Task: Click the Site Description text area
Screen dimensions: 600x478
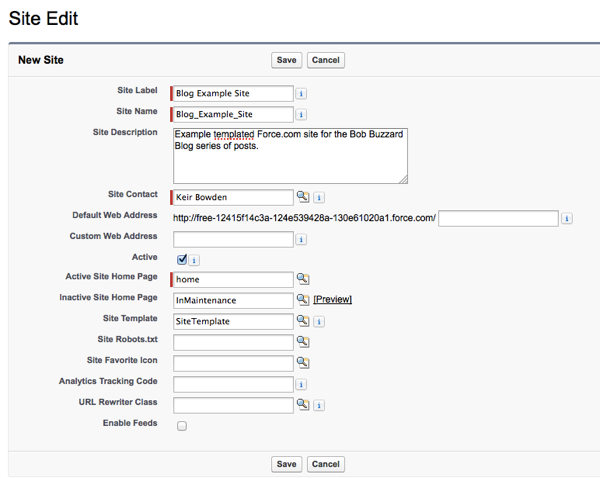Action: point(290,155)
